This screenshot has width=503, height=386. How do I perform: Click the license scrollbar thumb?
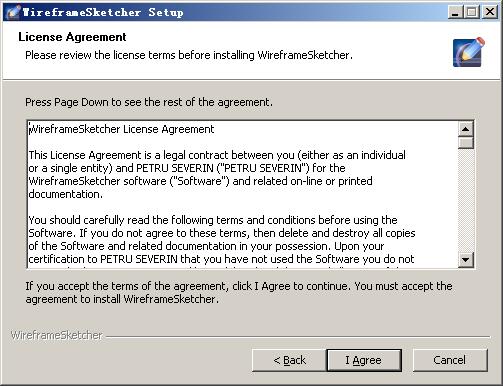click(466, 143)
